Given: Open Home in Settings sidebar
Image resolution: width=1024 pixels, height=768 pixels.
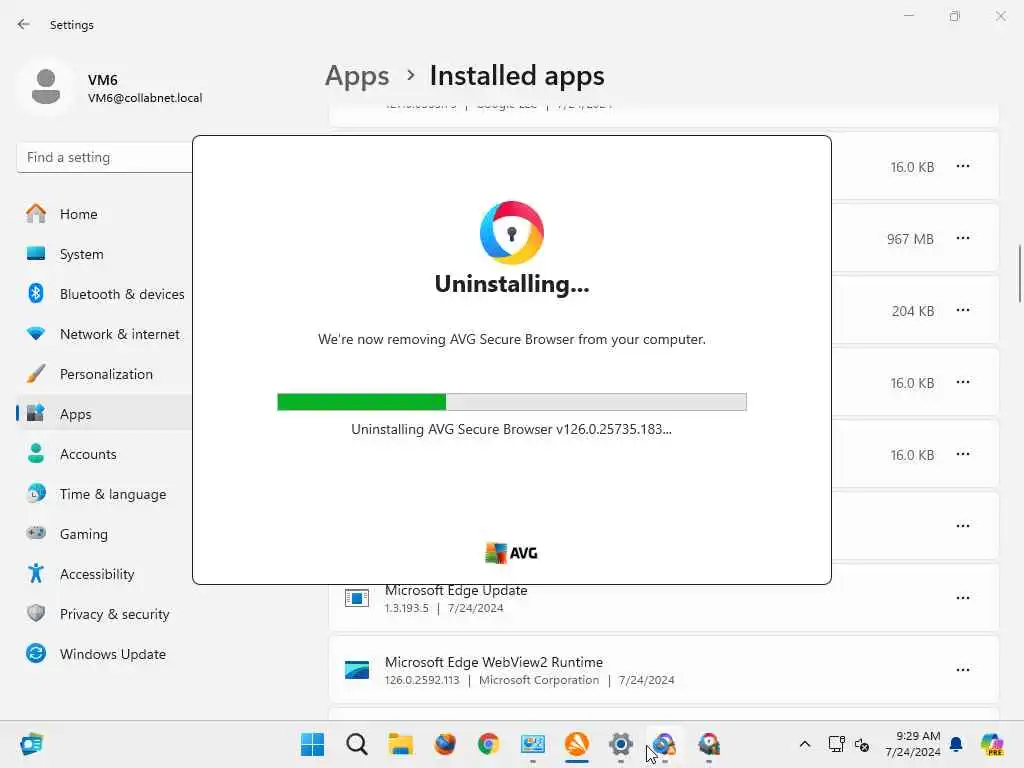Looking at the screenshot, I should pos(104,214).
